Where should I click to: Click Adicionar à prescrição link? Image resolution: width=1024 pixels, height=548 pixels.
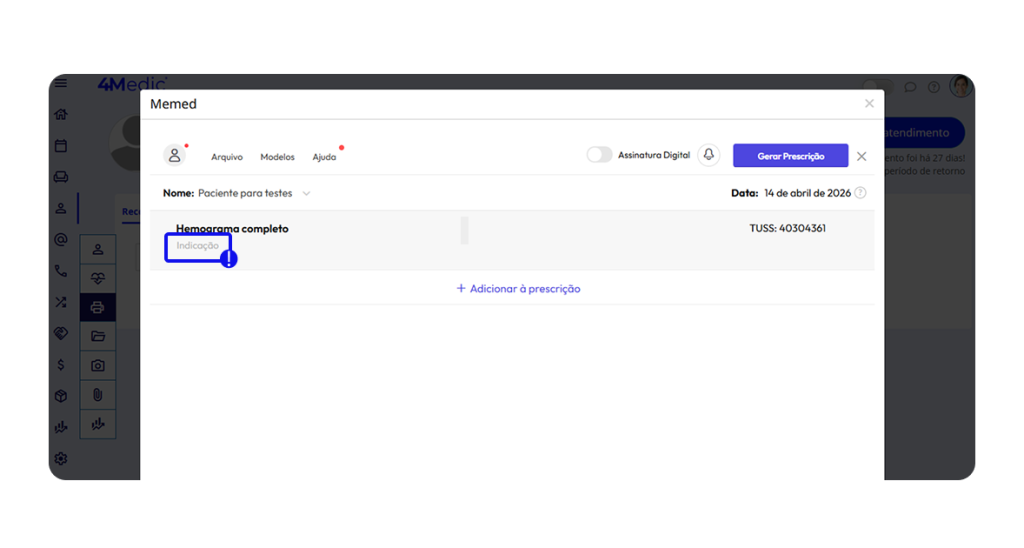(518, 289)
